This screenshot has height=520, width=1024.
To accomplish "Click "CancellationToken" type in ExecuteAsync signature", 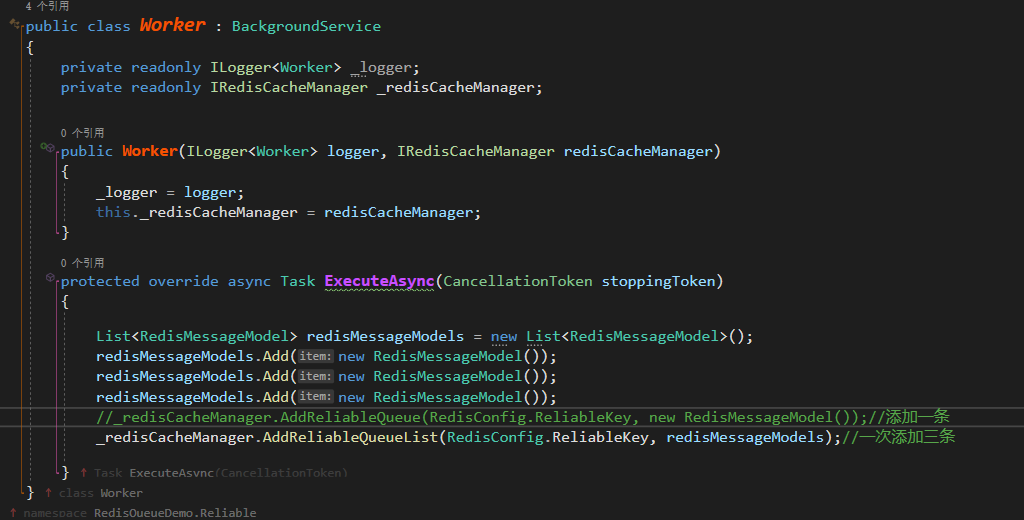I will pyautogui.click(x=518, y=282).
